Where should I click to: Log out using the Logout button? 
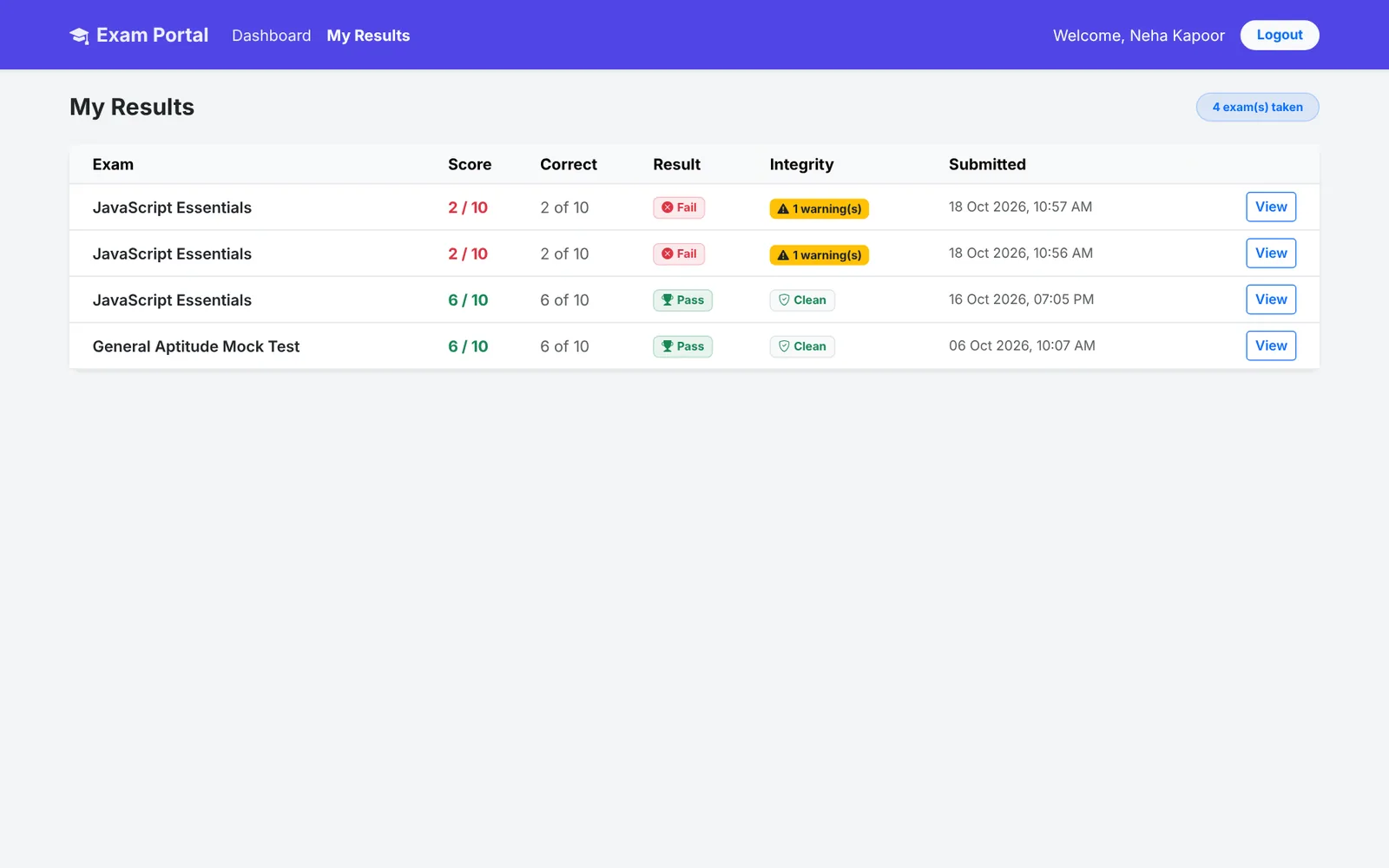[x=1280, y=35]
